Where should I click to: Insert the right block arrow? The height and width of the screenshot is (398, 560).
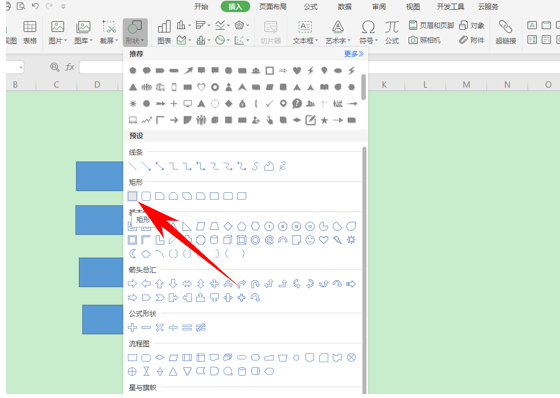[x=132, y=284]
